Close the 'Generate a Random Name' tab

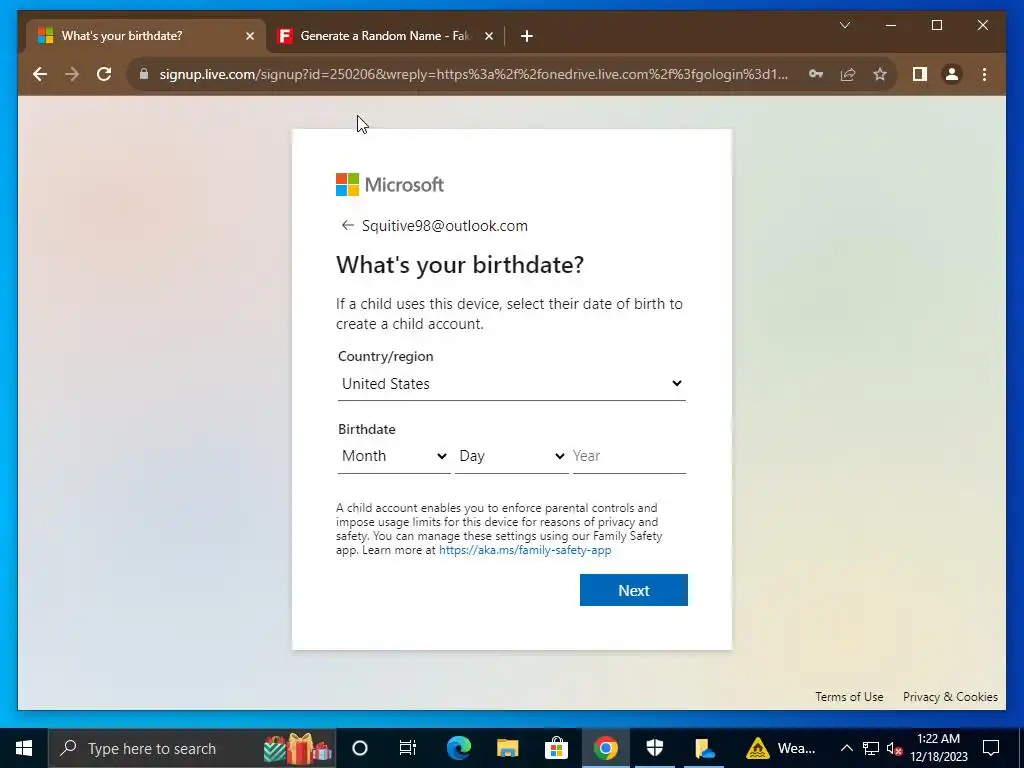pyautogui.click(x=488, y=36)
